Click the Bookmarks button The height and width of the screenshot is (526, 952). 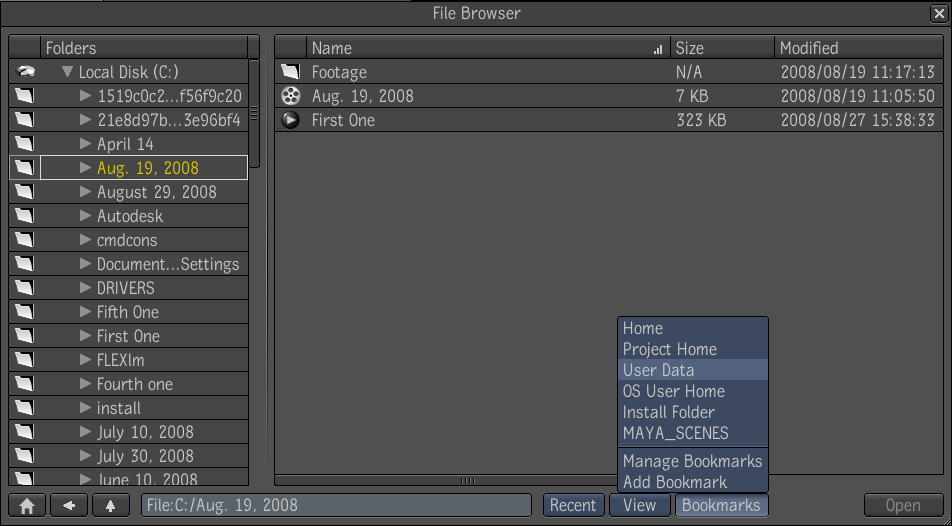721,505
